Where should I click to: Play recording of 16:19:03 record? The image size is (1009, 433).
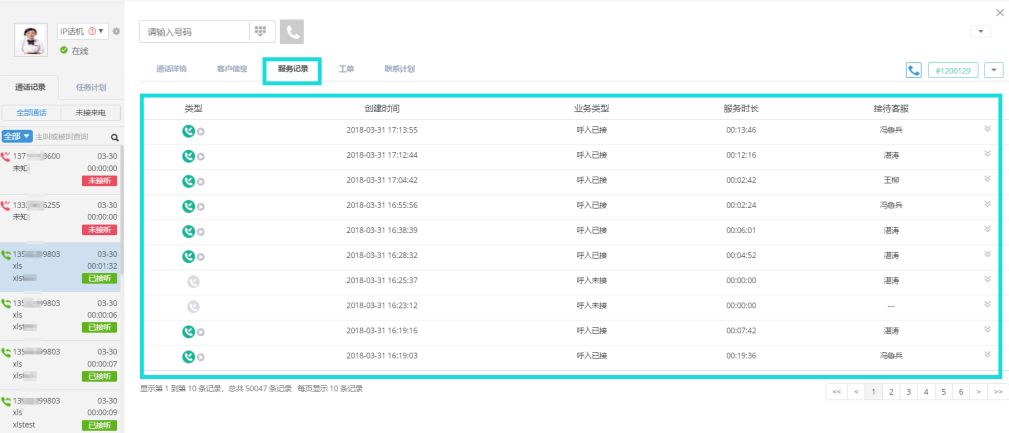(201, 357)
